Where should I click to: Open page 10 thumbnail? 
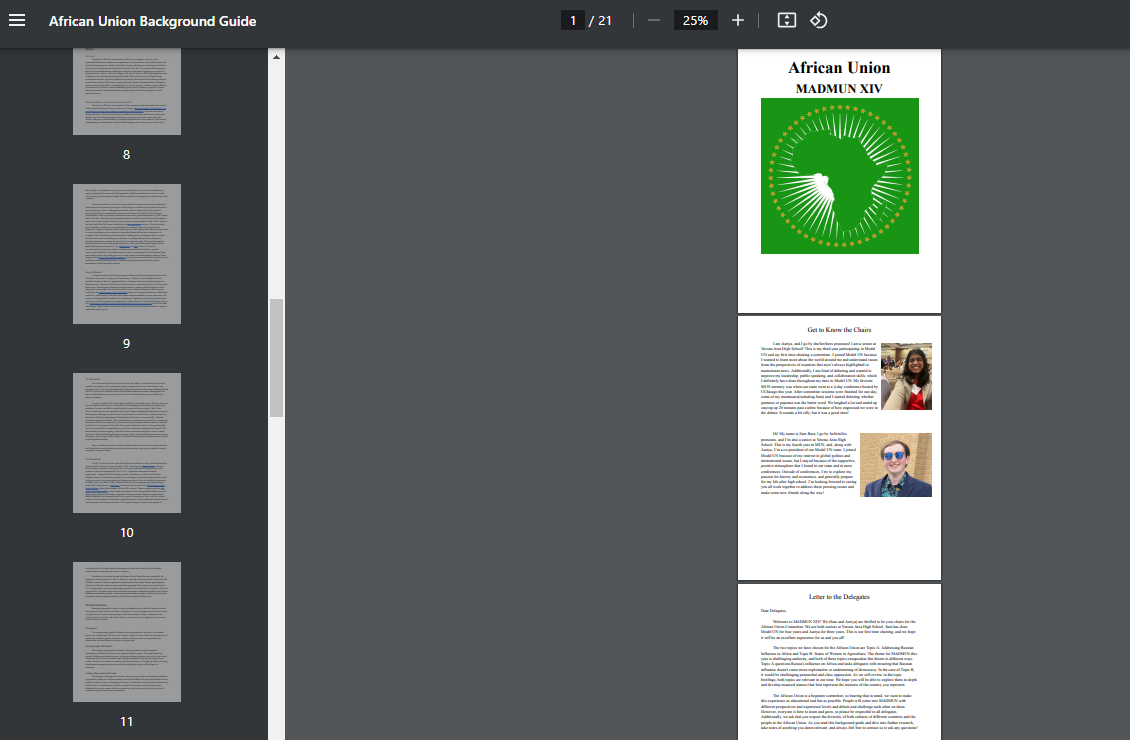tap(127, 442)
